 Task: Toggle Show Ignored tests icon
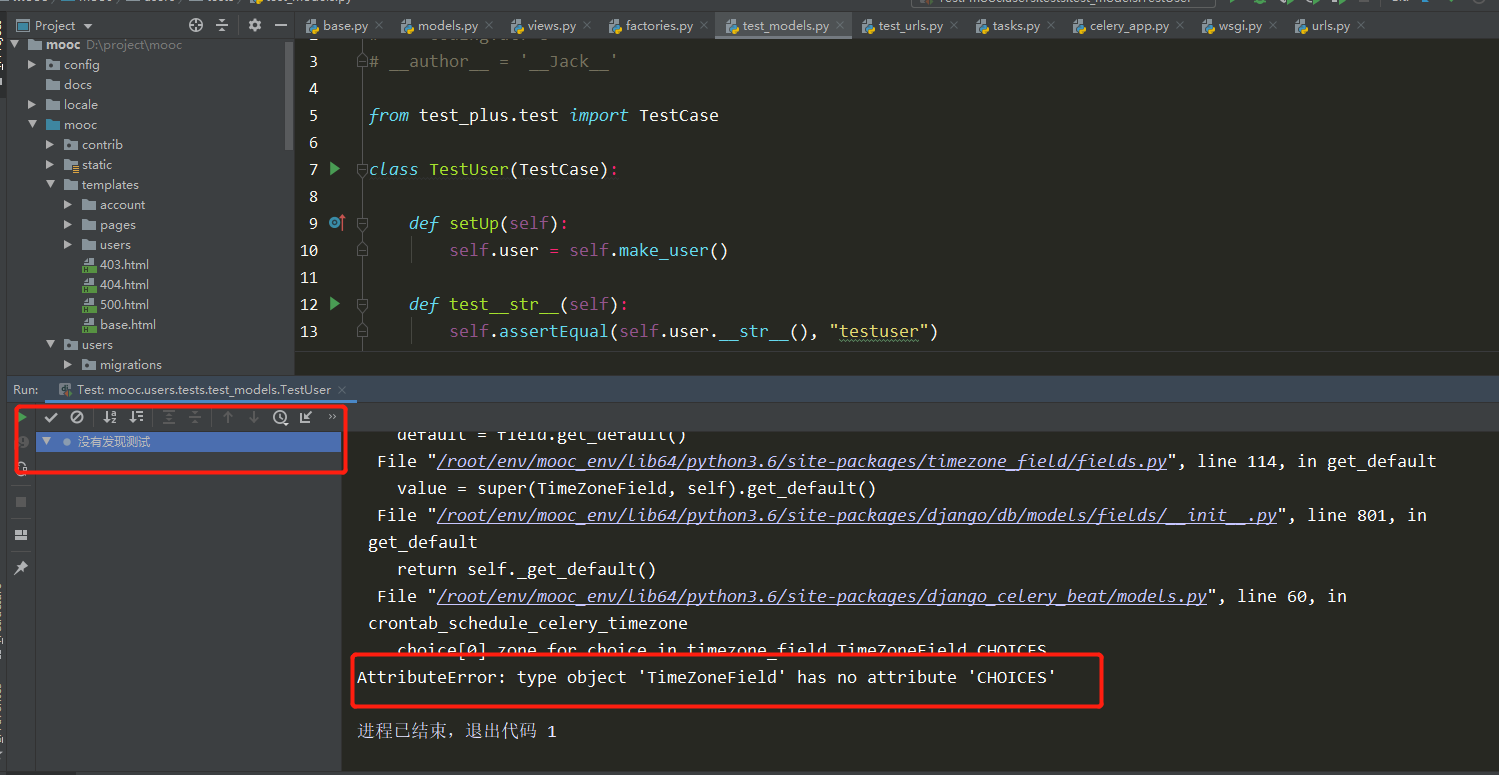[77, 417]
